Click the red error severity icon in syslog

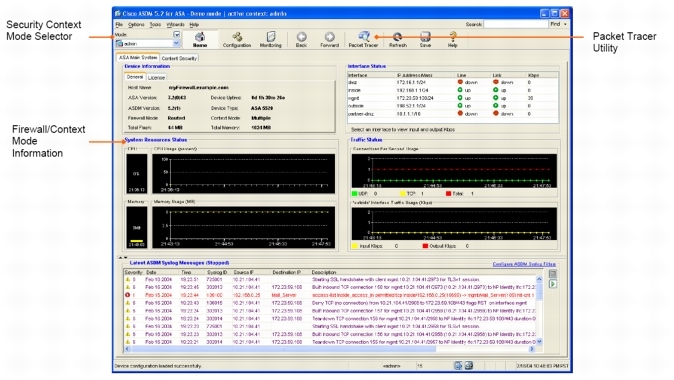coord(127,295)
